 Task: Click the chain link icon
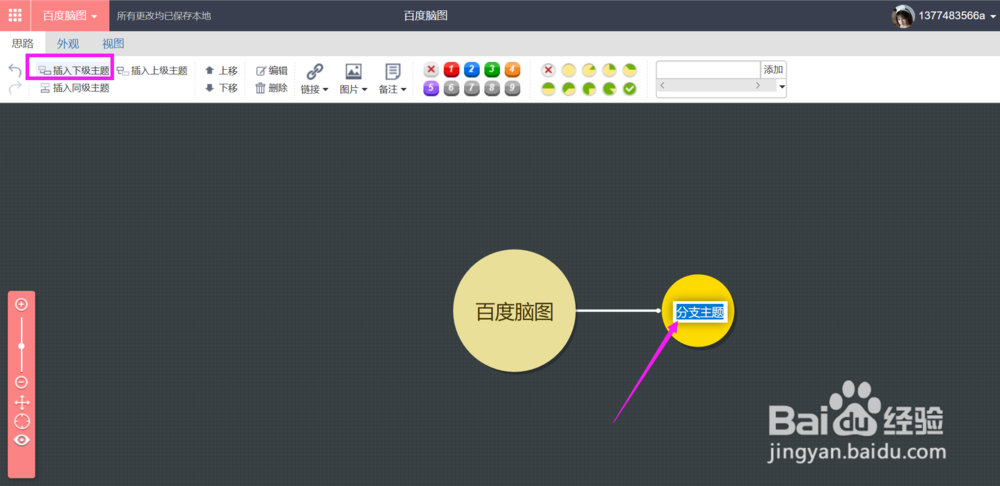[315, 71]
